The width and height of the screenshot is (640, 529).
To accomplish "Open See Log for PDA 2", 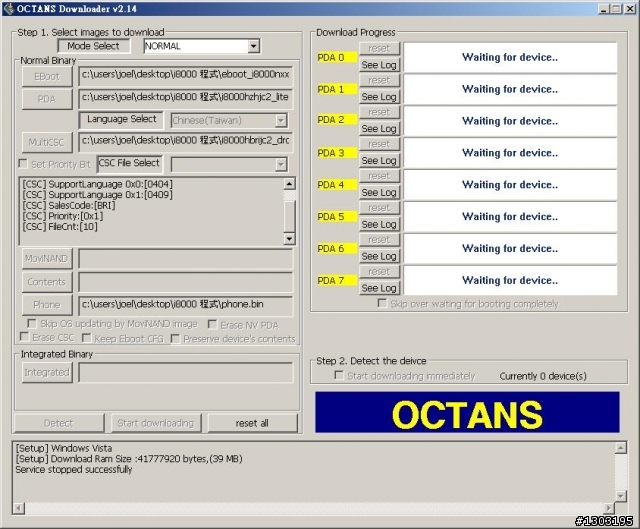I will [x=379, y=129].
